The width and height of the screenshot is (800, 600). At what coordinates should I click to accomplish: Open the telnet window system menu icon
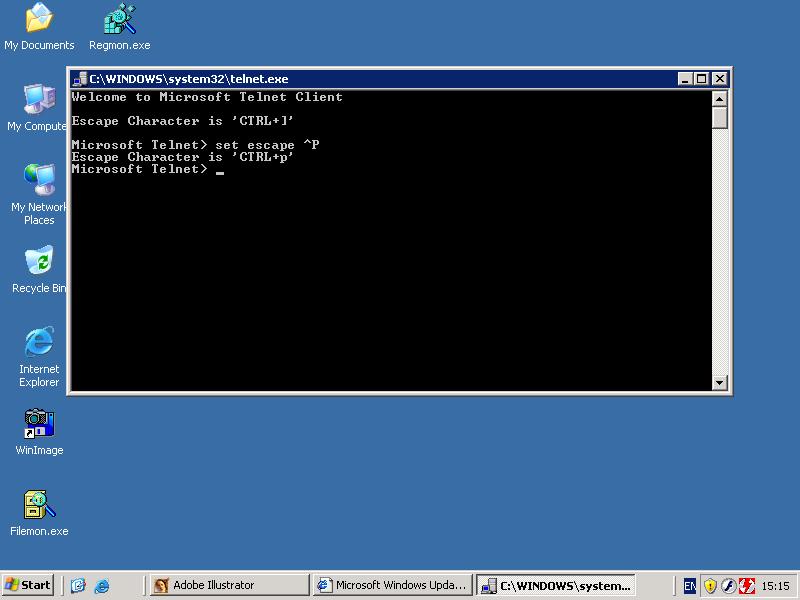tap(80, 79)
